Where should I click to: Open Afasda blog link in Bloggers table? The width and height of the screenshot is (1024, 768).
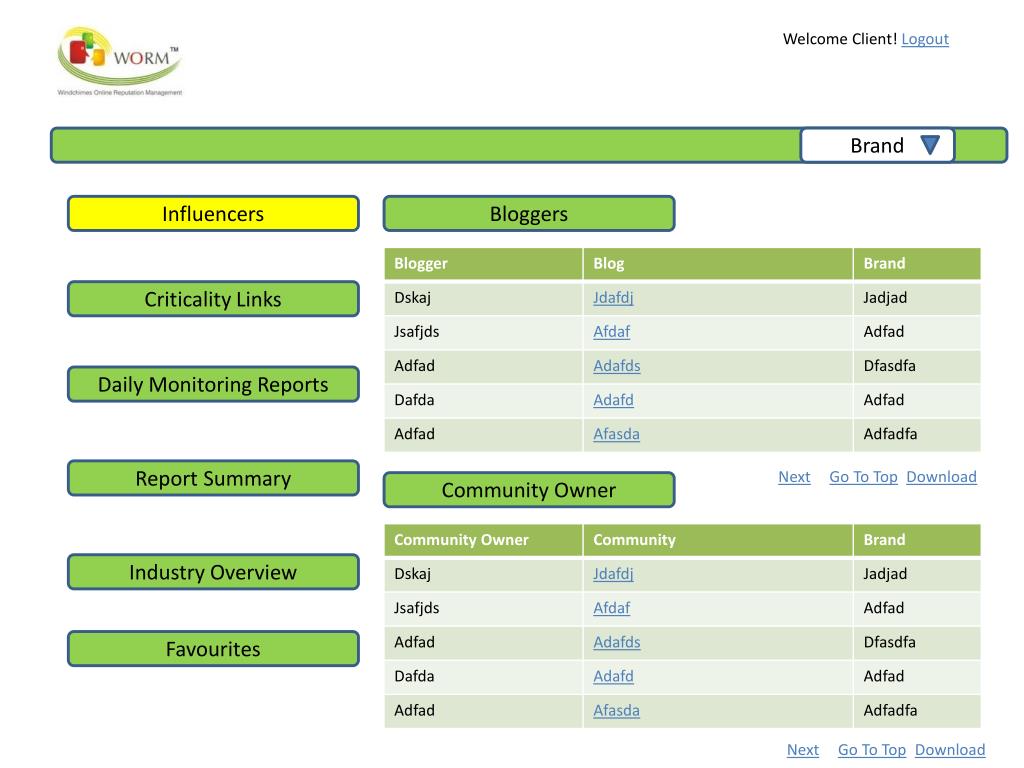pos(616,434)
